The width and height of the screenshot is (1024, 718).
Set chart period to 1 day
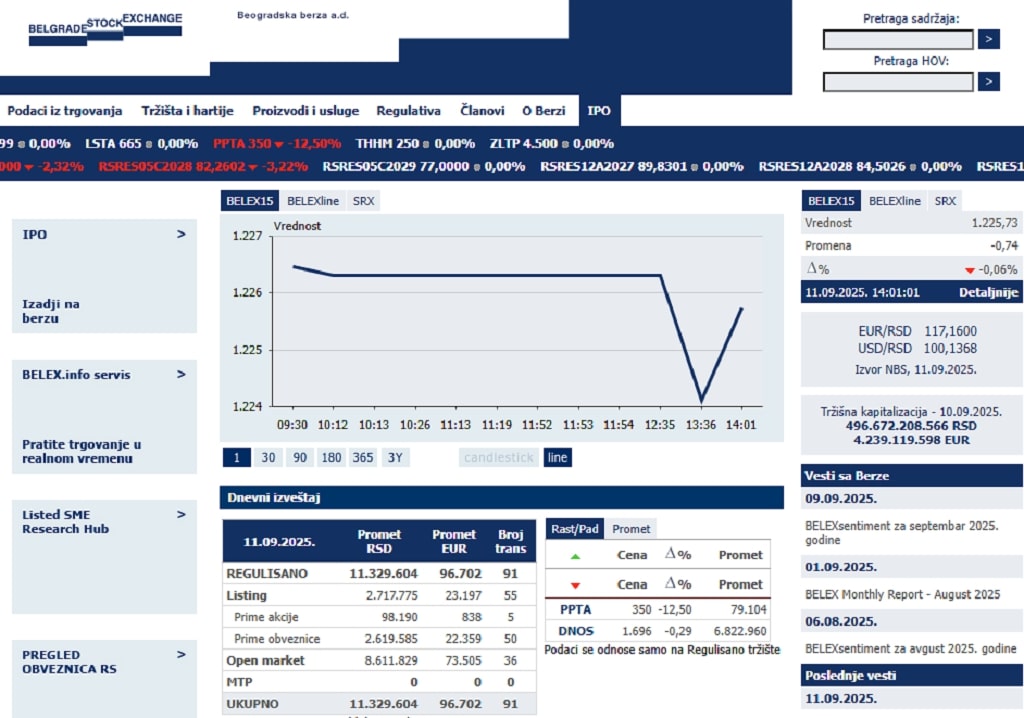(x=236, y=457)
